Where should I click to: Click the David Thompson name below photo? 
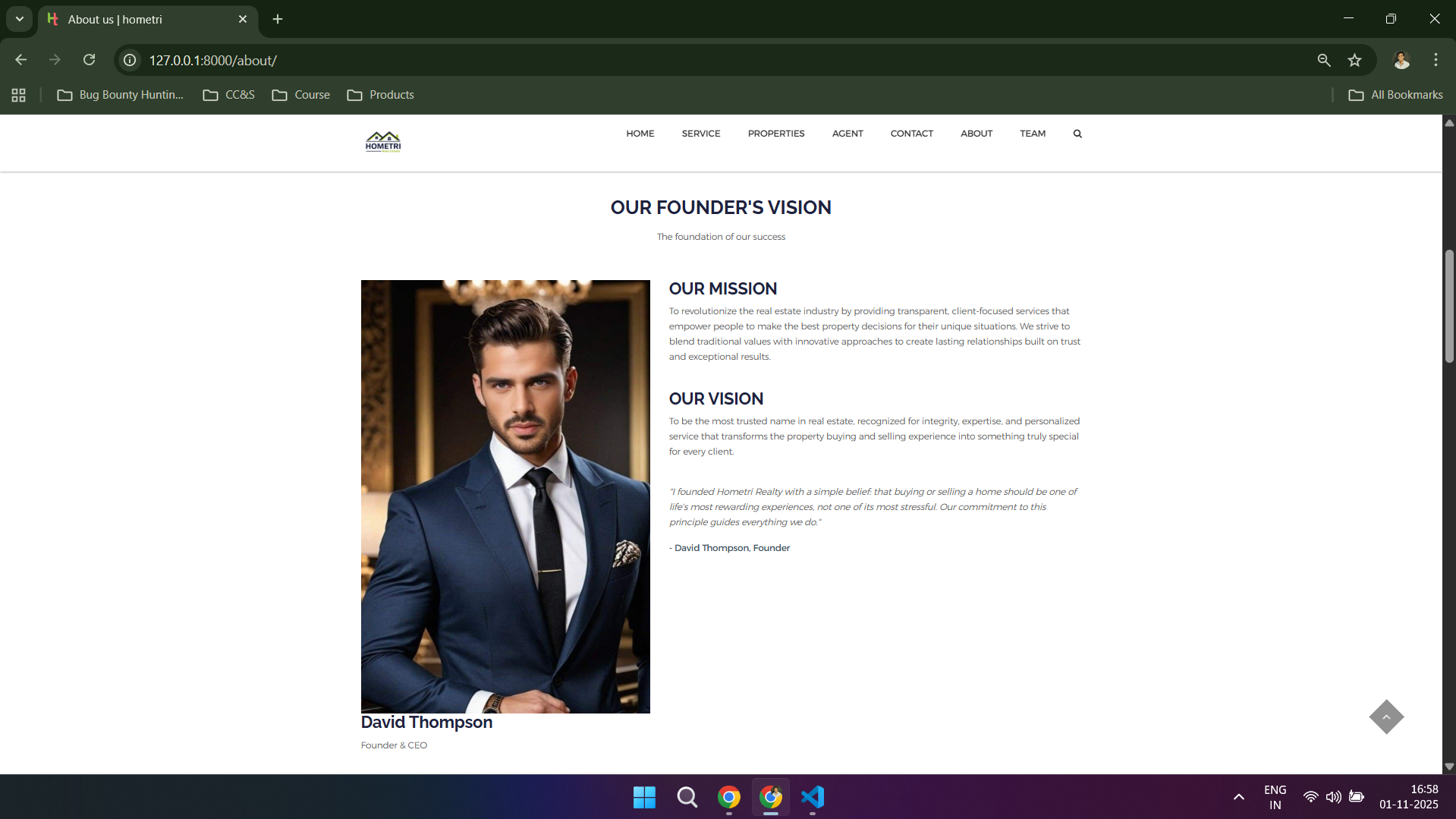[x=426, y=722]
